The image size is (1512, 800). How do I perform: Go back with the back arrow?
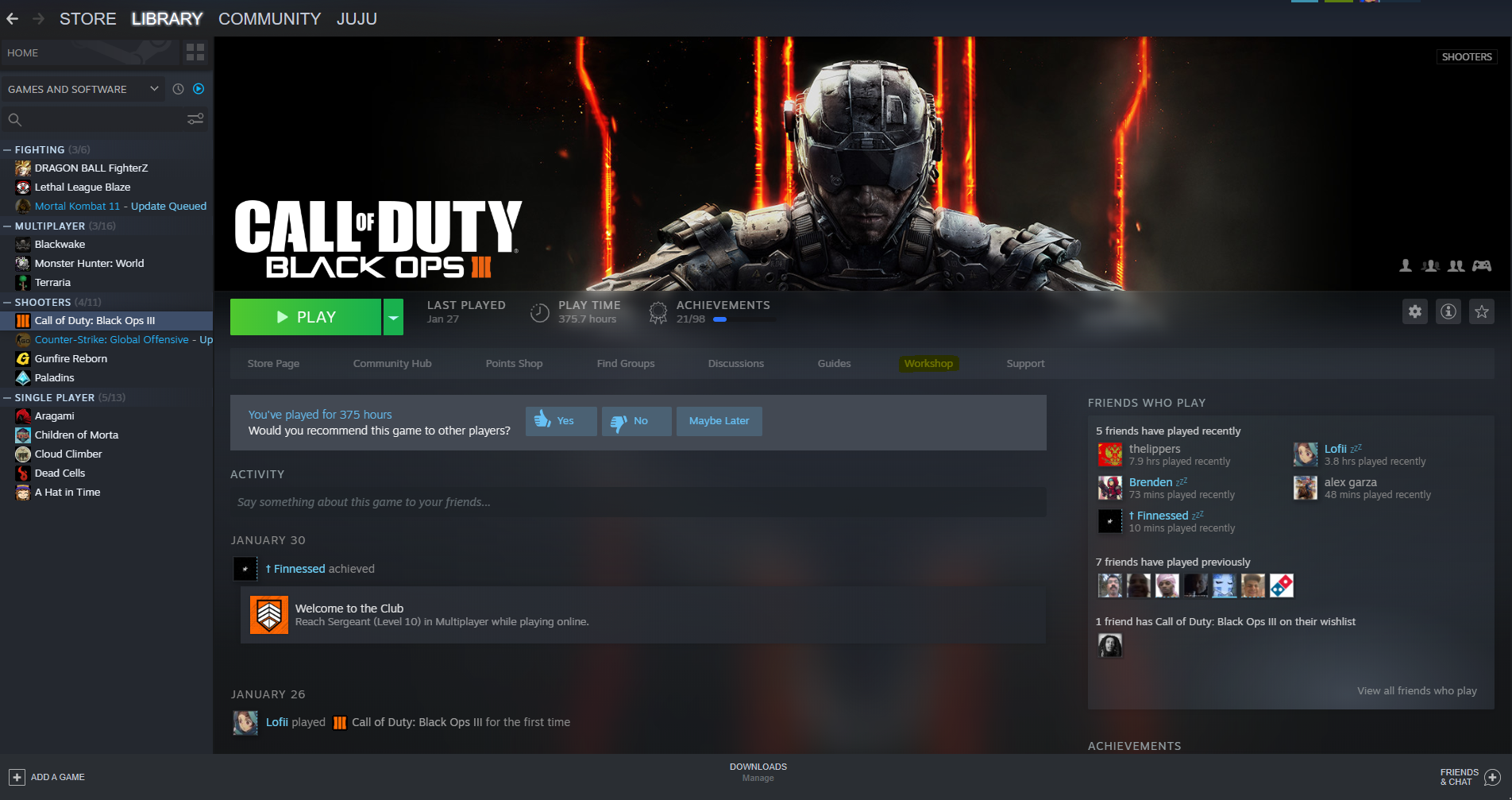click(12, 18)
